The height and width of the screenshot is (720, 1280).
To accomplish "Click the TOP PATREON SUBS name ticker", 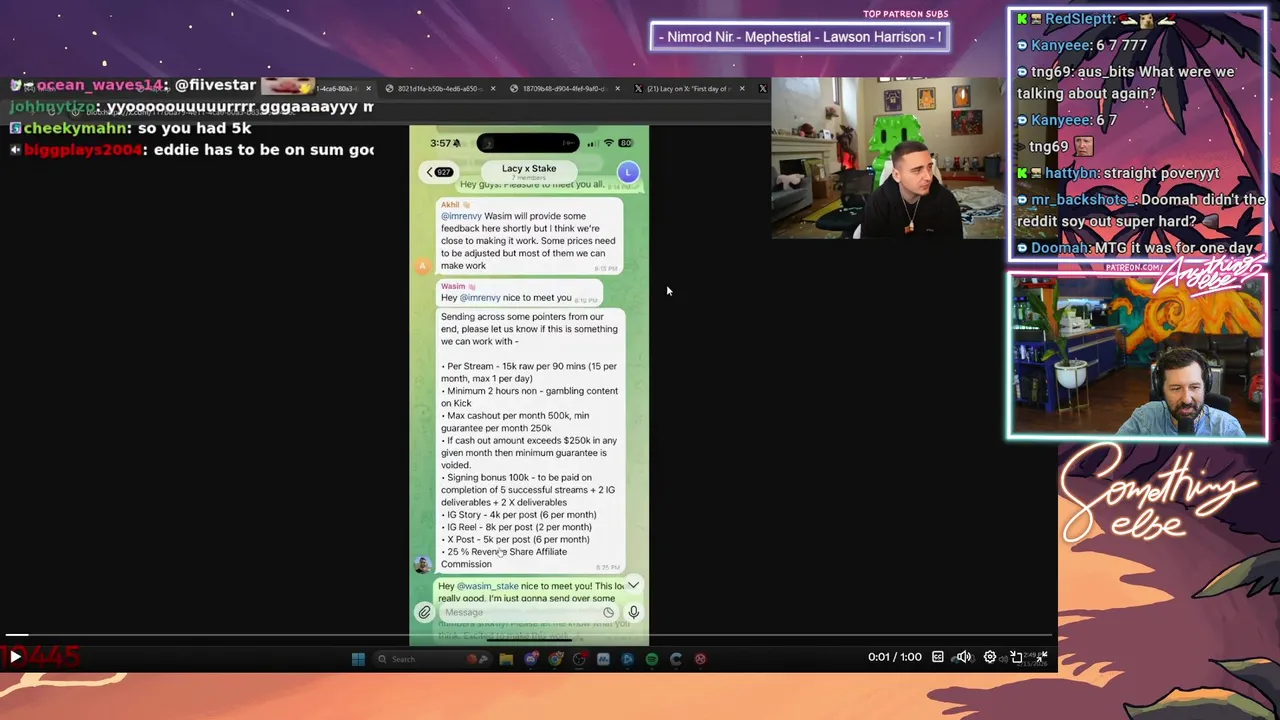I will [x=800, y=37].
